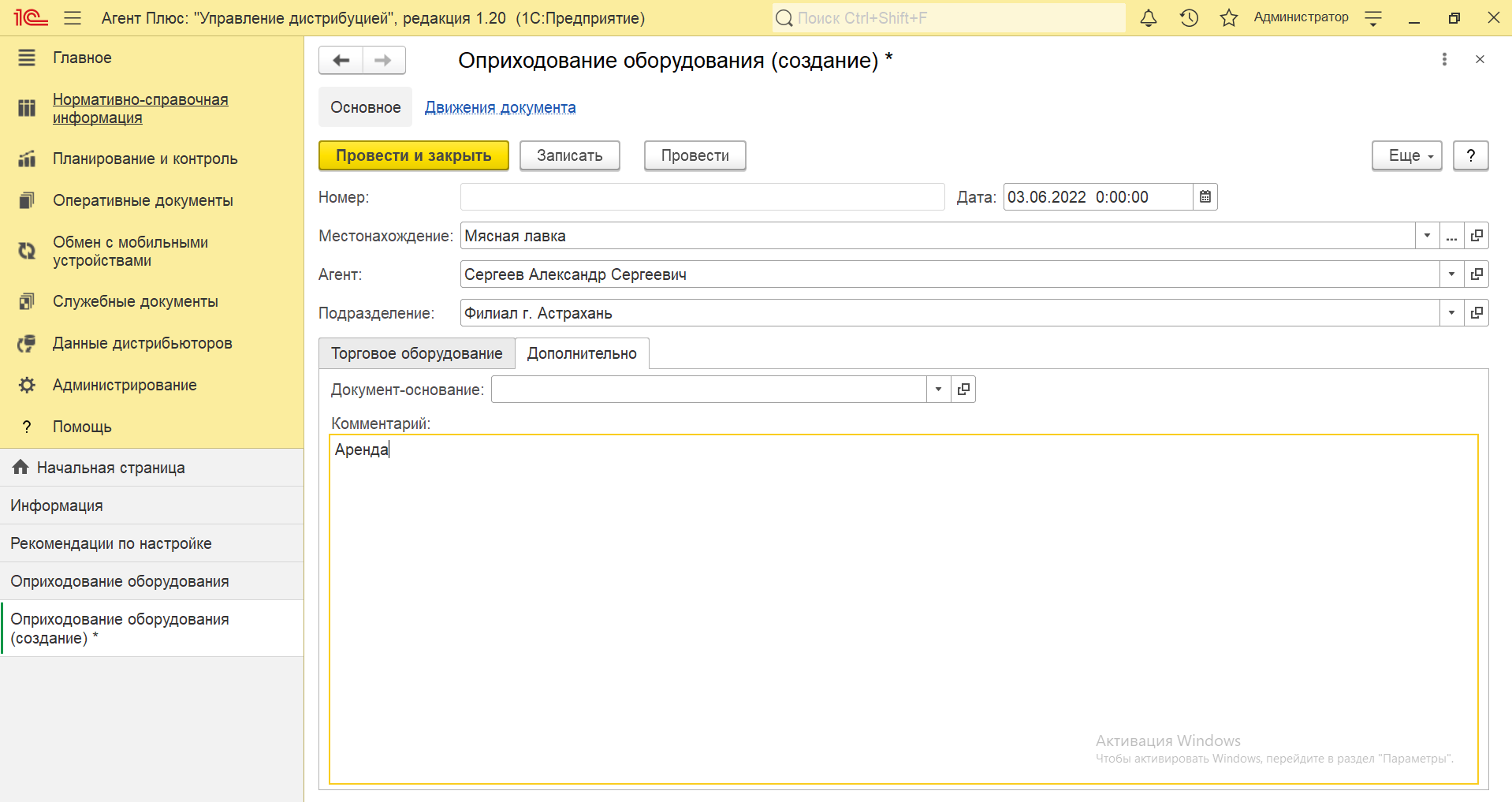Click the calendar icon in Date field
The width and height of the screenshot is (1512, 802).
1205,197
